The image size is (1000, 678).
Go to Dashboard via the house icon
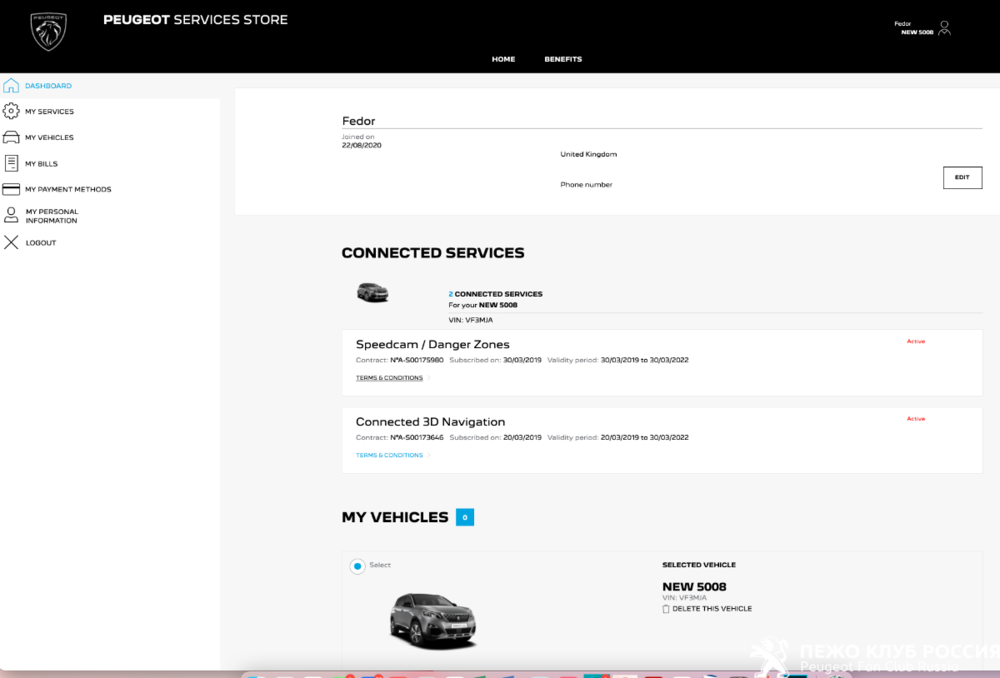[11, 85]
